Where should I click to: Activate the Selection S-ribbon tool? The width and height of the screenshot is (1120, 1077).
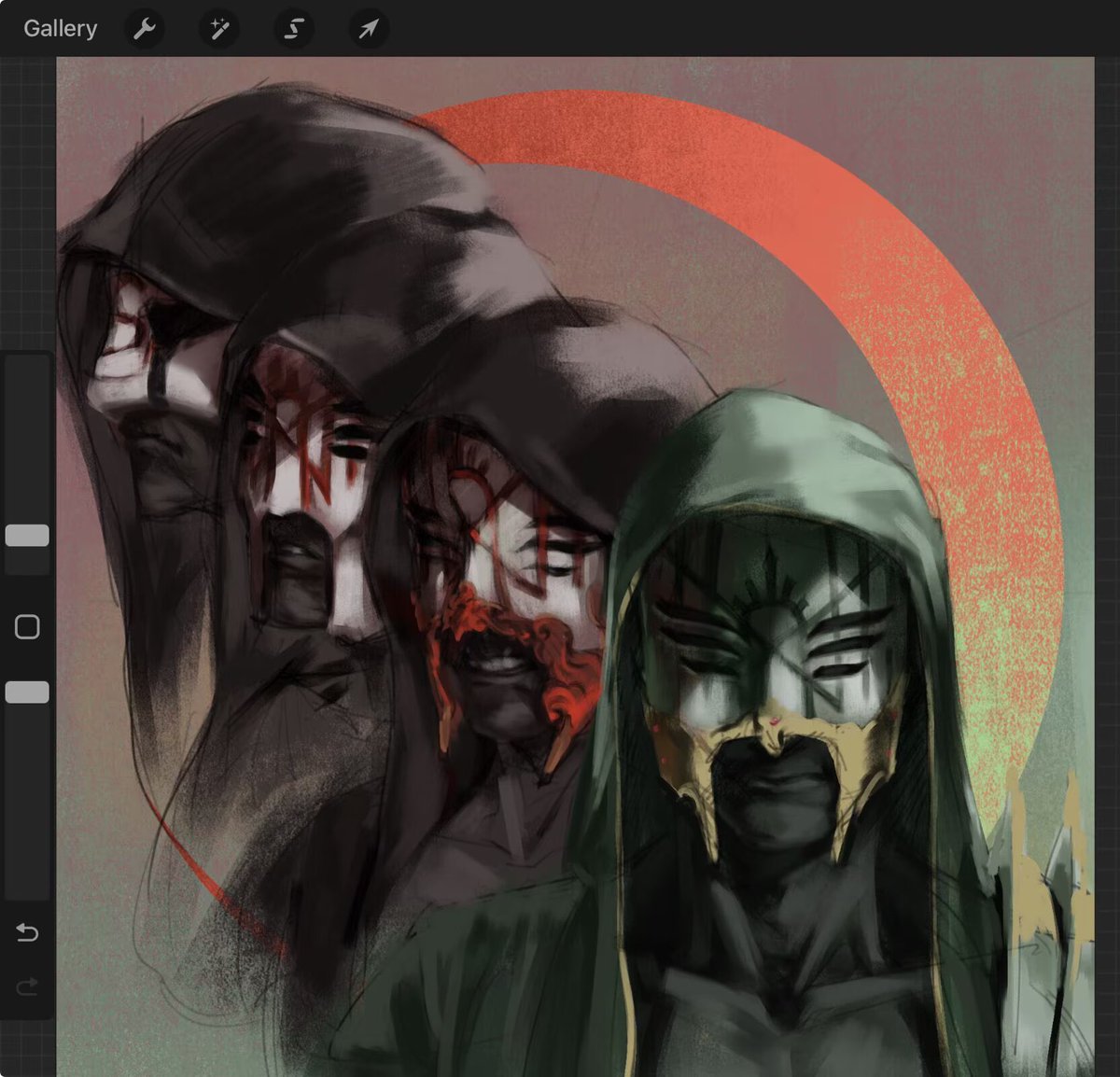294,29
